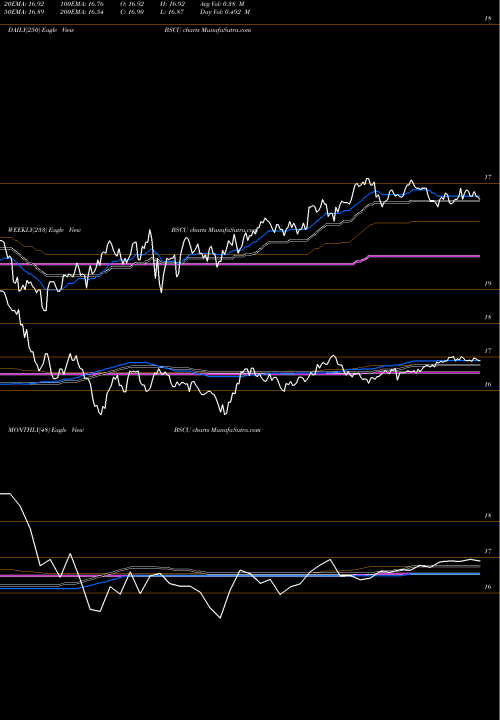Select the 'Avg Vol' readout
The width and height of the screenshot is (500, 720).
222,4
